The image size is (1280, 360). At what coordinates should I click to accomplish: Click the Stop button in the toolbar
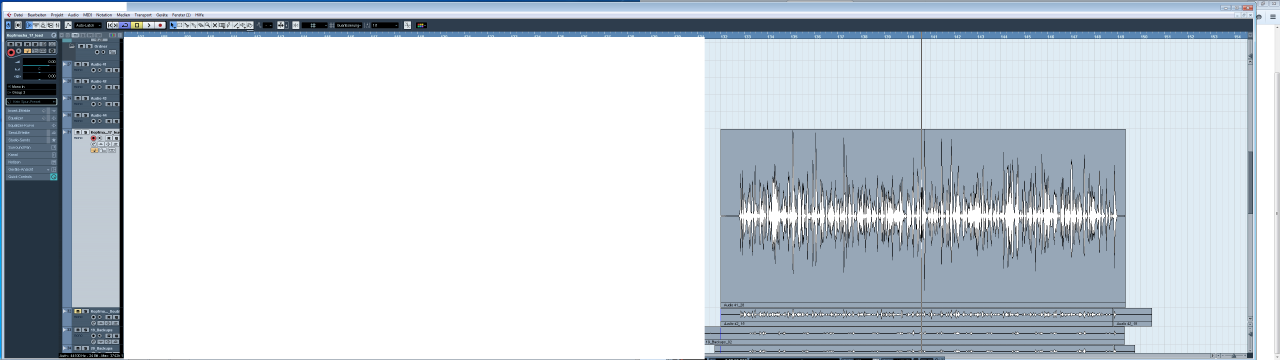coord(137,25)
